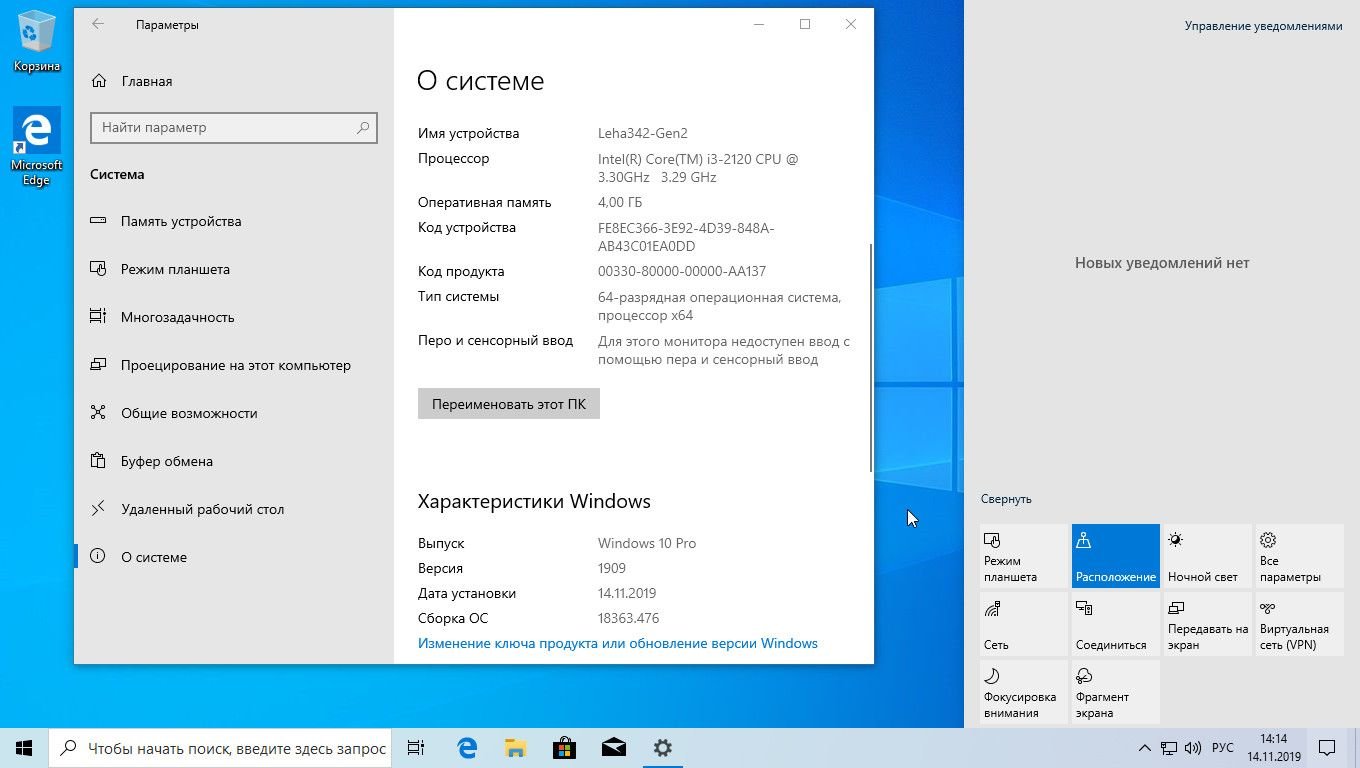The height and width of the screenshot is (768, 1360).
Task: Go back with the Settings back arrow
Action: click(x=98, y=25)
